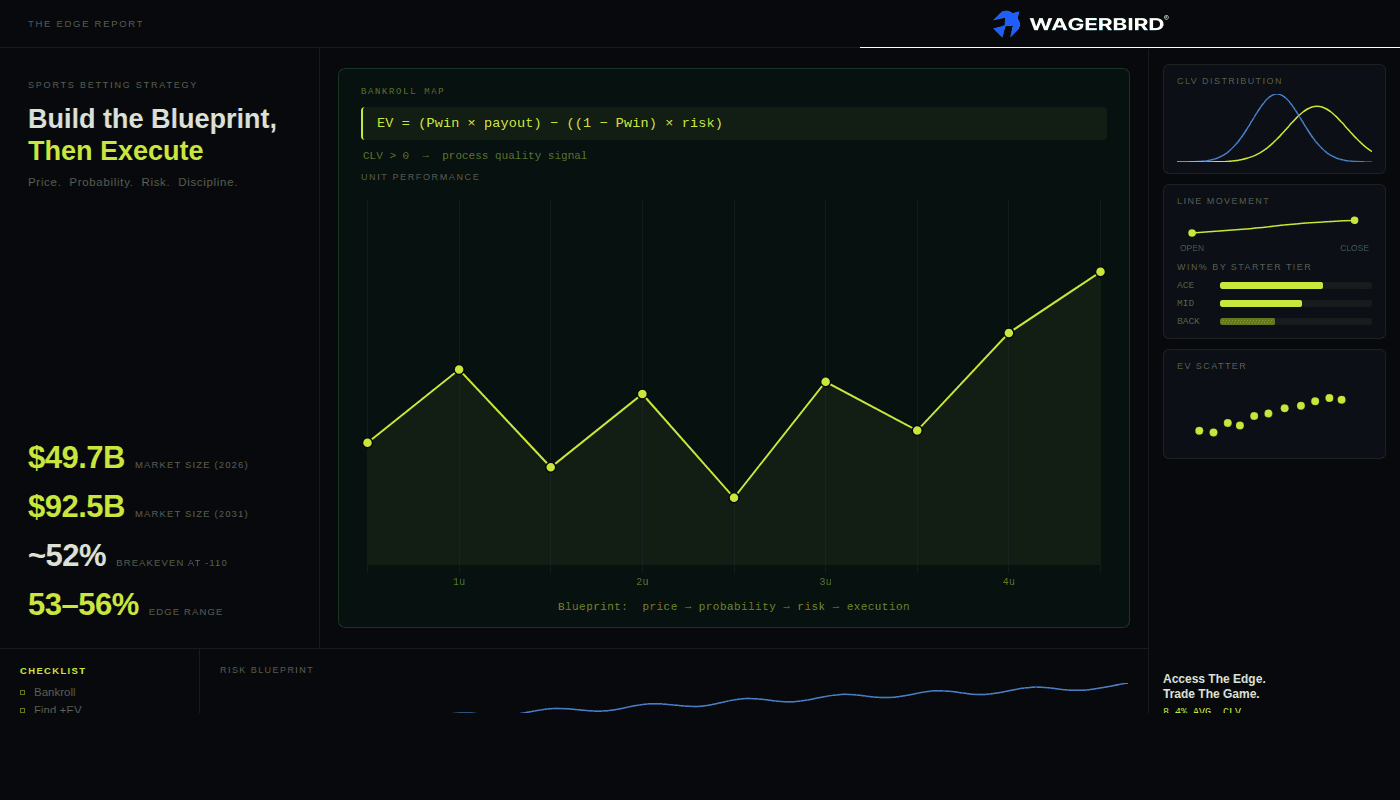The image size is (1400, 800).
Task: Select the 'CLV > 0' process quality line
Action: click(475, 156)
